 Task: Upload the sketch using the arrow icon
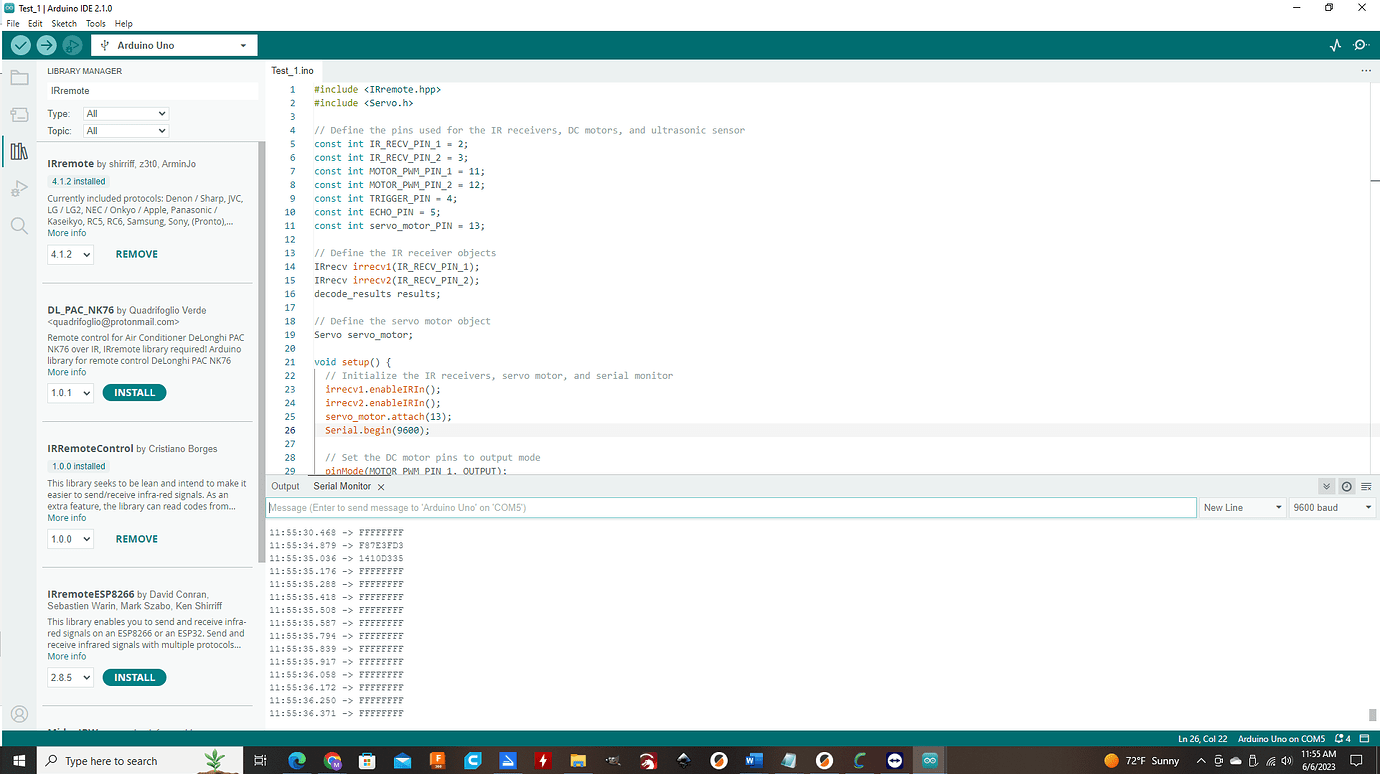pos(46,45)
